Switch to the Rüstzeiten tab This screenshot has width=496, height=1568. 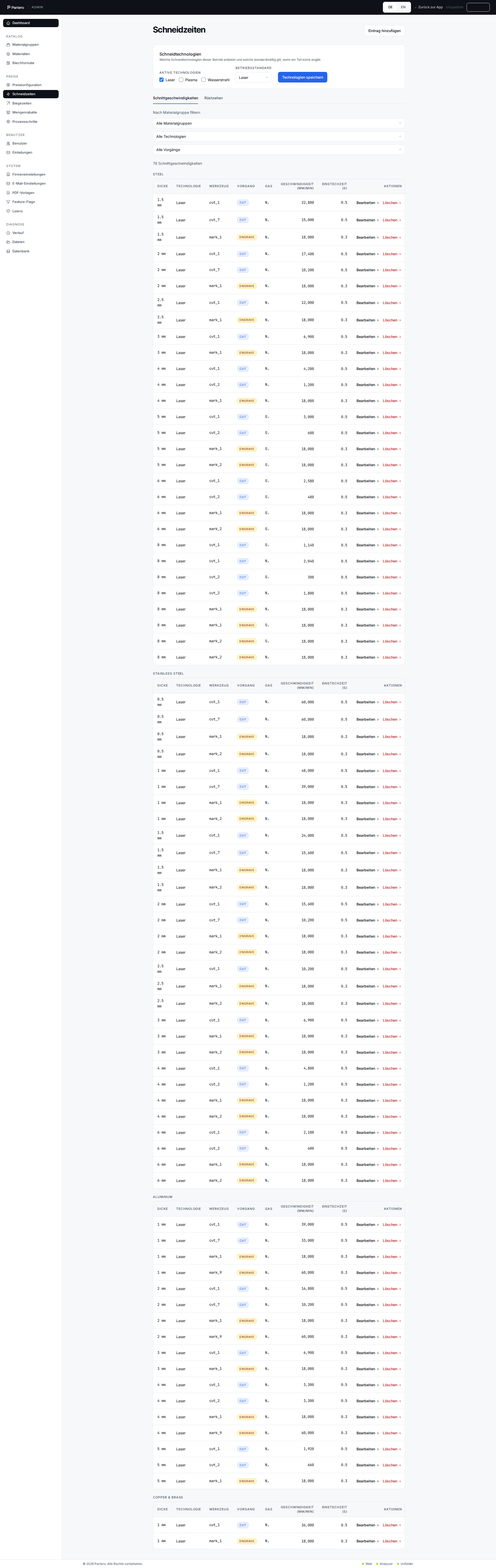pos(213,98)
